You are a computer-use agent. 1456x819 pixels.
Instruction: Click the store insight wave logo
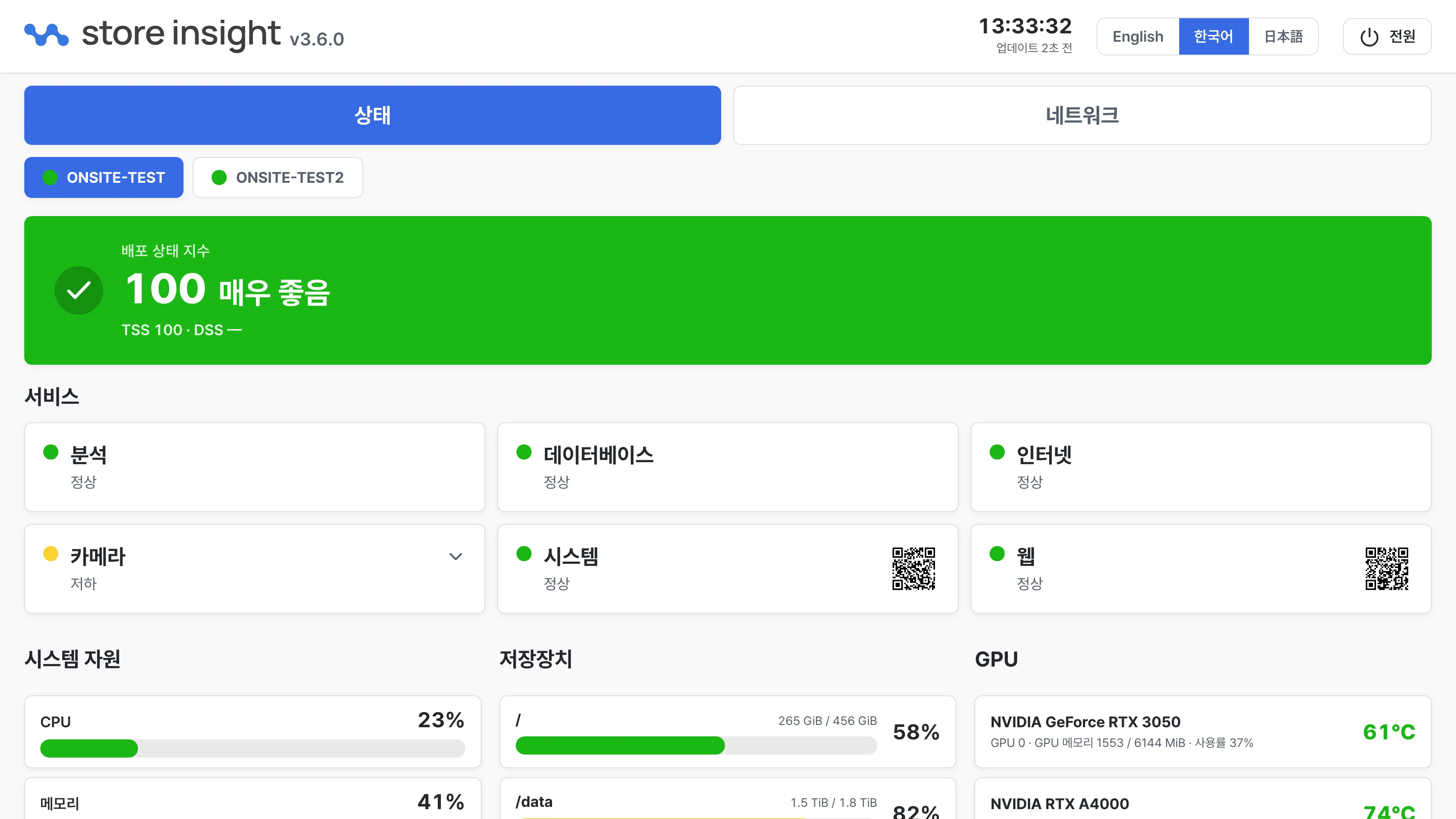[46, 35]
